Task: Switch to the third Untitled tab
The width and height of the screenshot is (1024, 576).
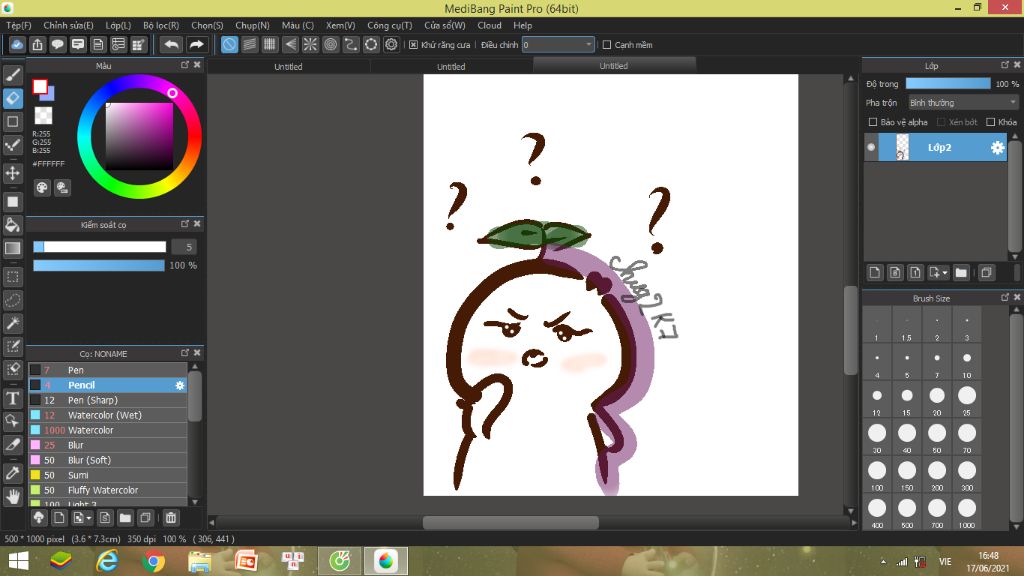Action: point(614,65)
